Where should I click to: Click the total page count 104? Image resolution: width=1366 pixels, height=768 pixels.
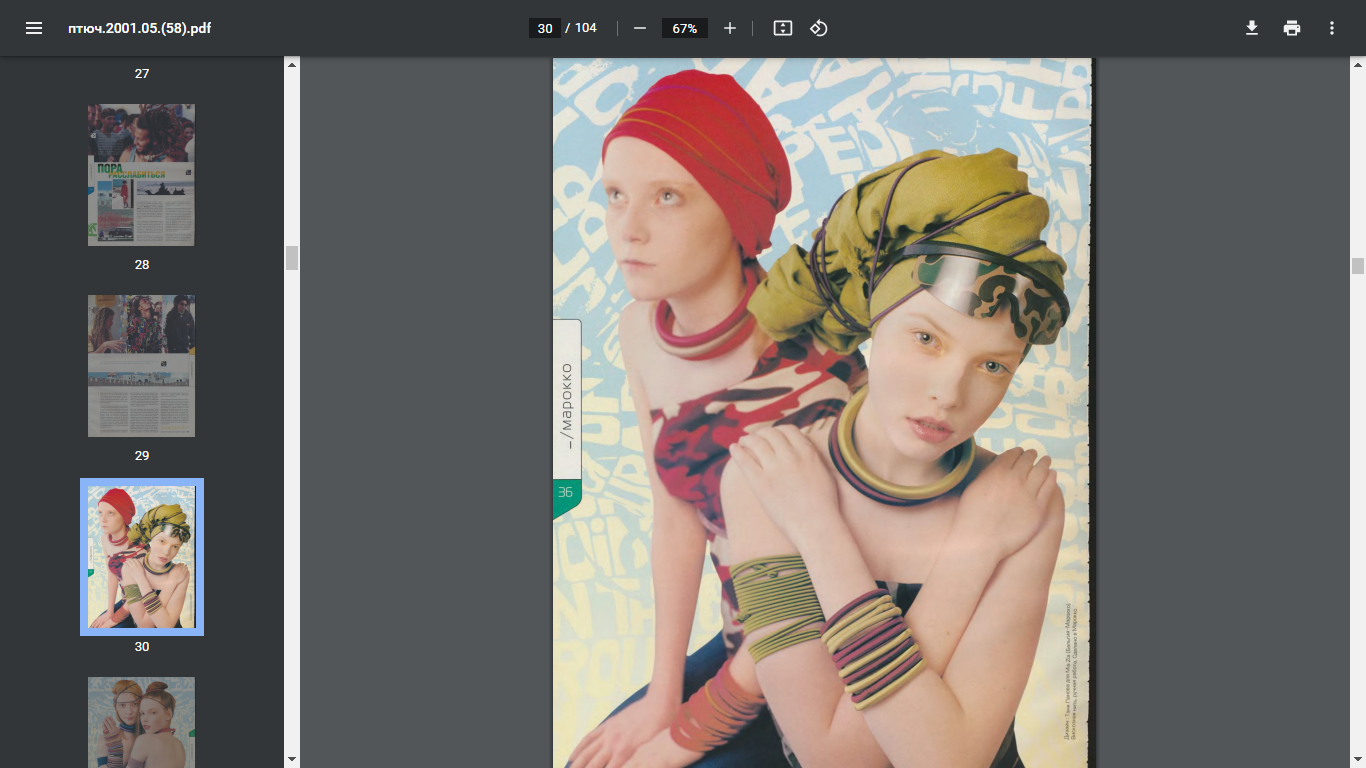(586, 28)
